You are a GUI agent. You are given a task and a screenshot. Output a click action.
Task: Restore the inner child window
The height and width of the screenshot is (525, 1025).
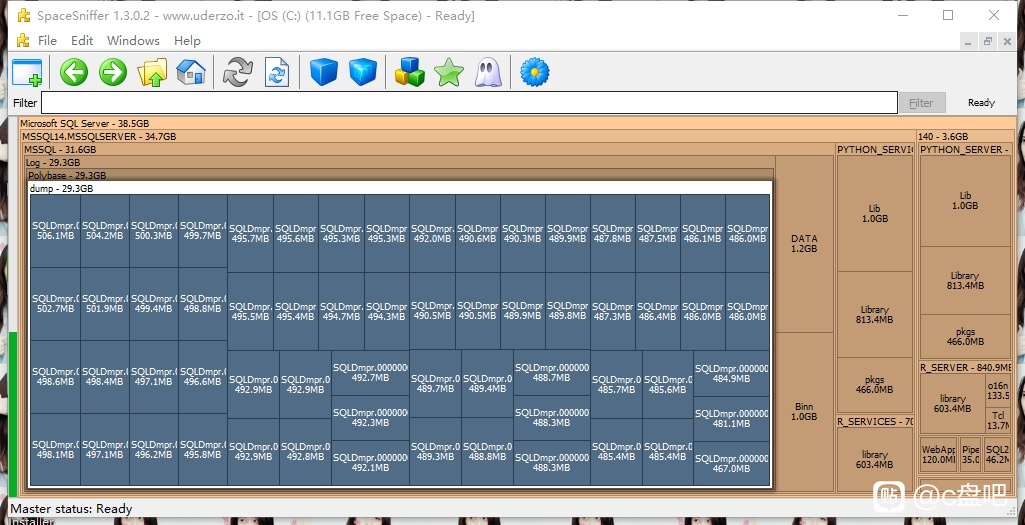coord(988,41)
